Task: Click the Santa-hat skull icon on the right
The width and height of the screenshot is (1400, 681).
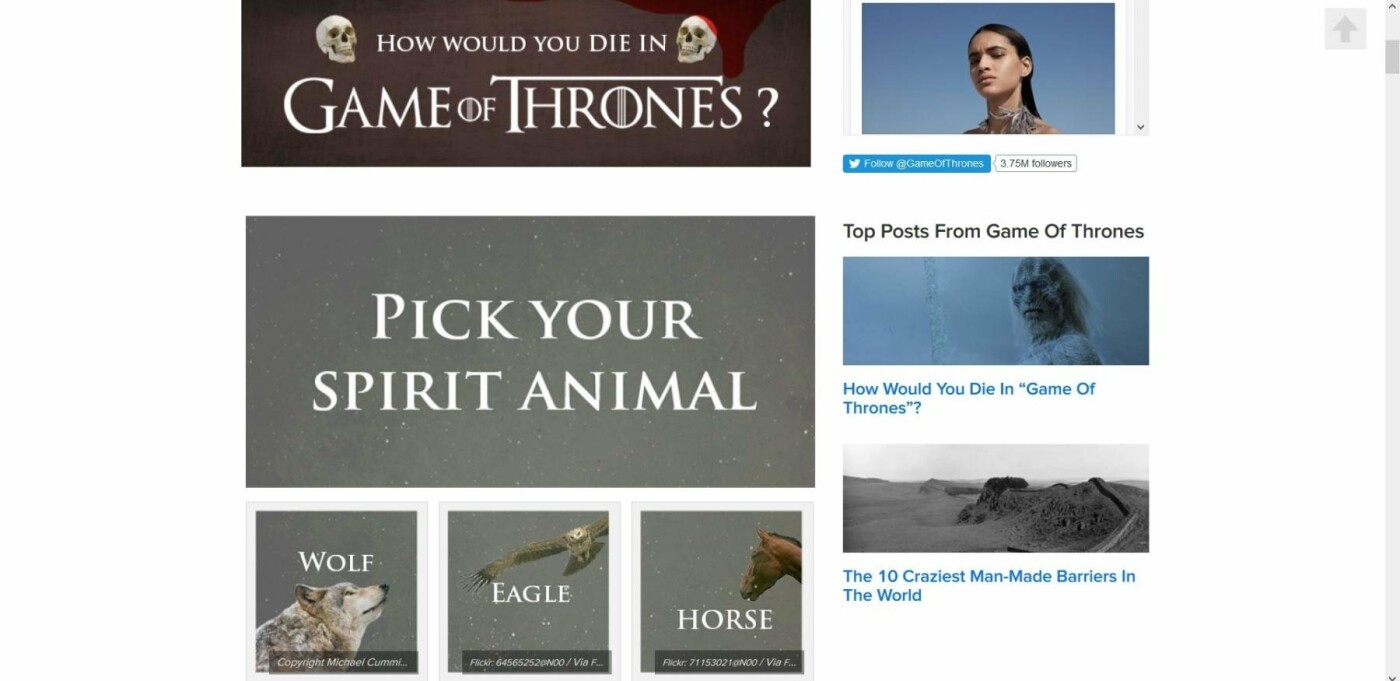Action: coord(696,38)
